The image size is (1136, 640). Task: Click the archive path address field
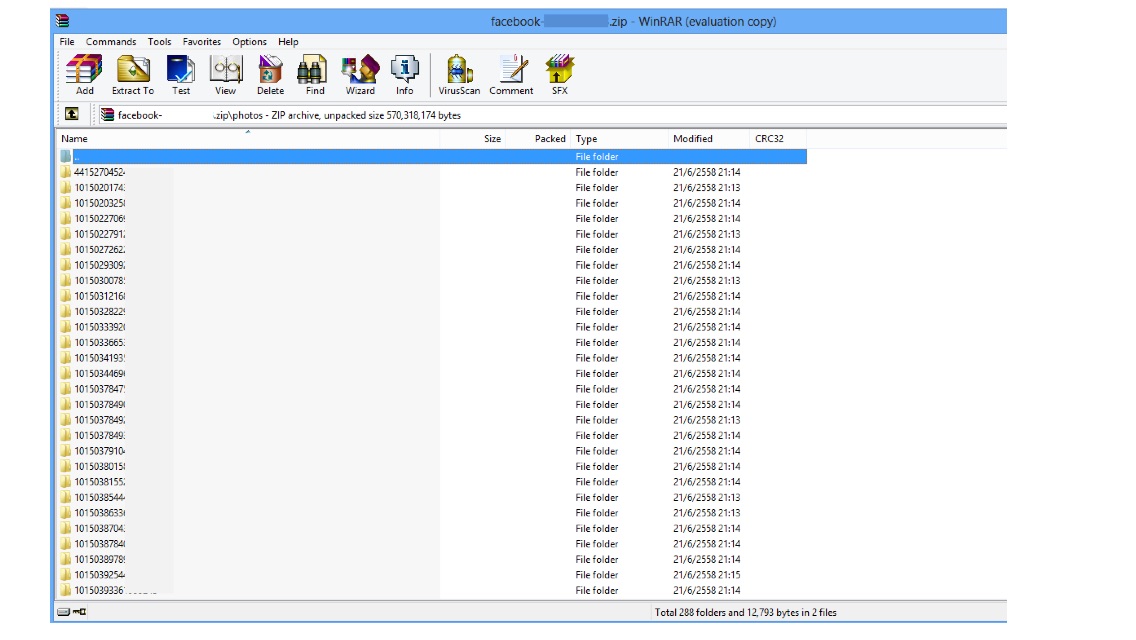(551, 115)
